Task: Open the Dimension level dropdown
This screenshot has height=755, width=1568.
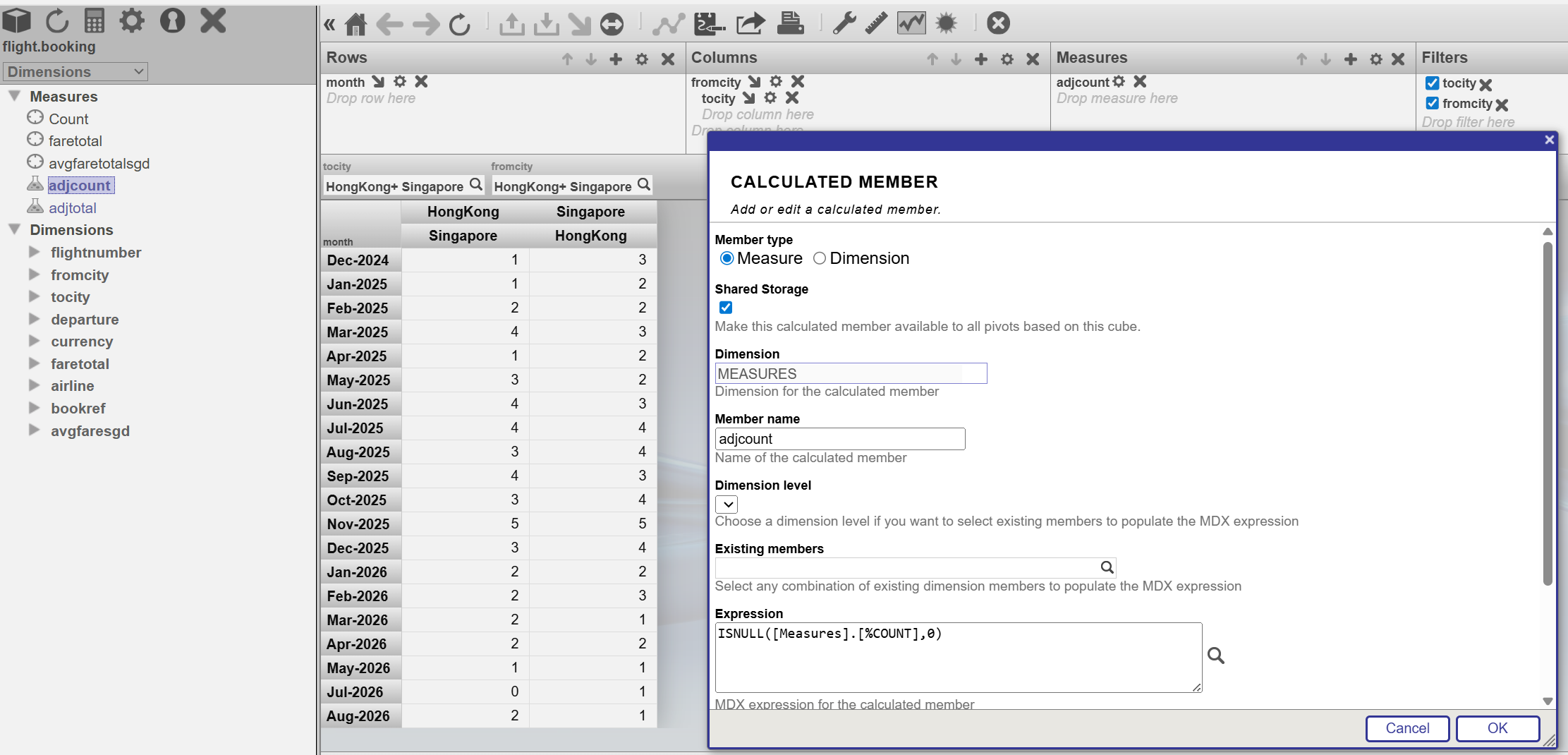Action: [x=727, y=505]
